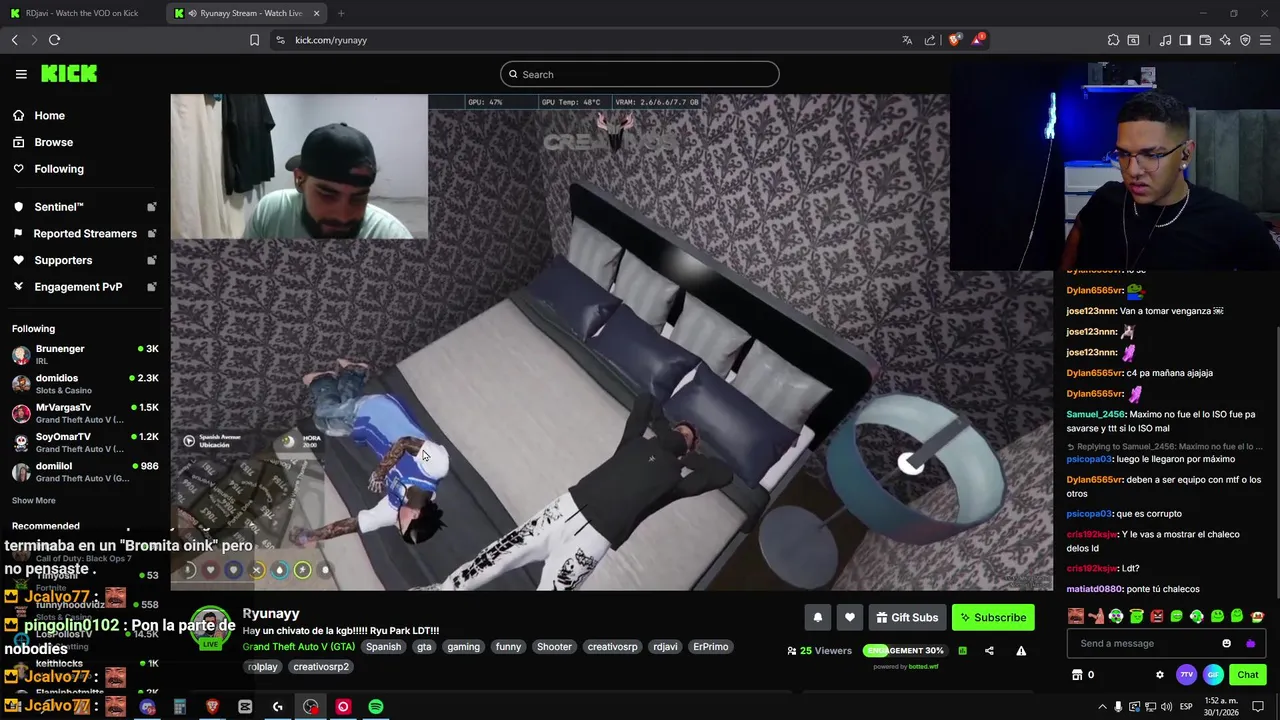The image size is (1280, 720).
Task: Open Brave Shields icon
Action: pyautogui.click(x=955, y=40)
